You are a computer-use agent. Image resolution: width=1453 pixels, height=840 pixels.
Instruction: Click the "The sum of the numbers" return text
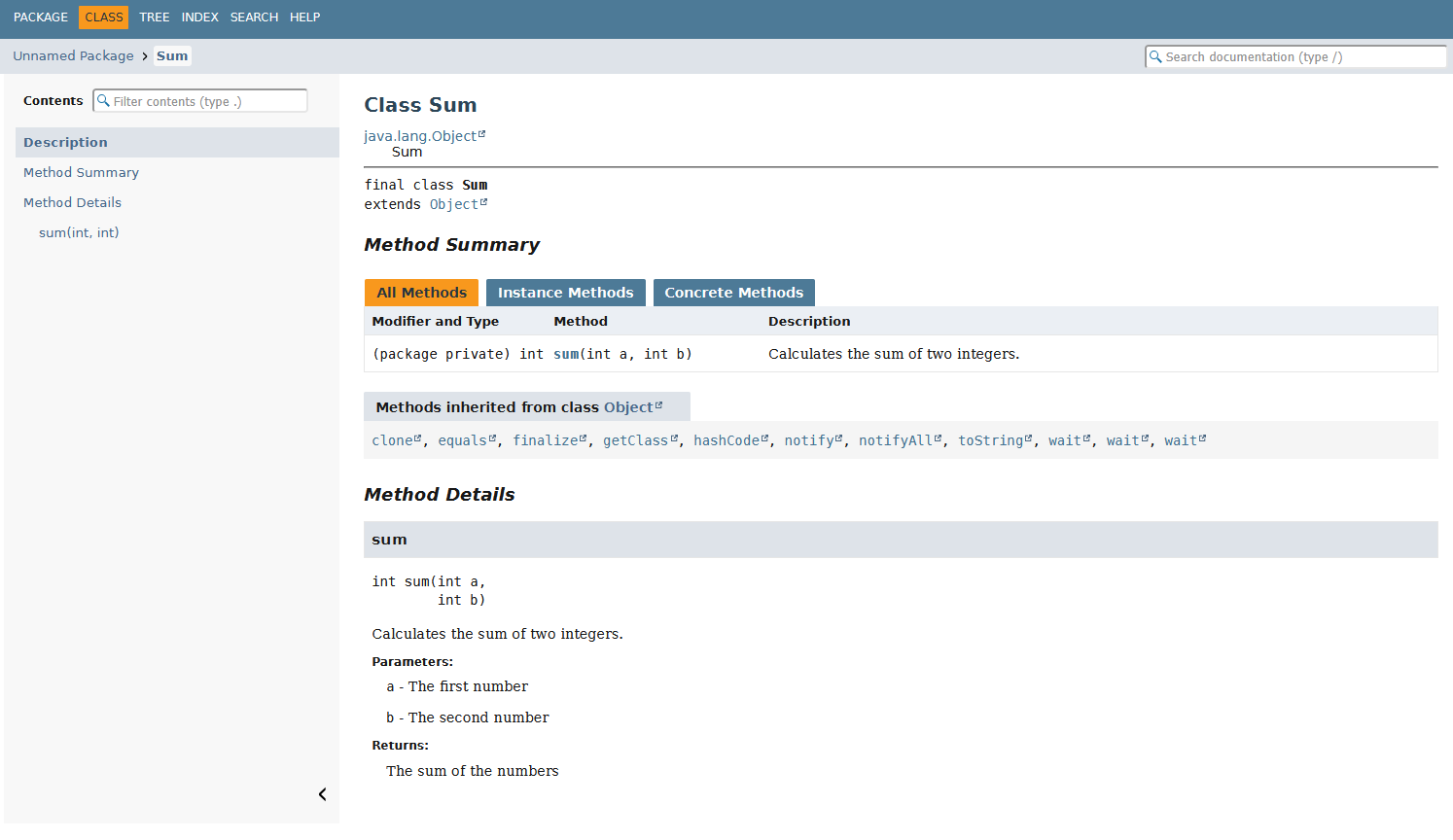coord(472,771)
